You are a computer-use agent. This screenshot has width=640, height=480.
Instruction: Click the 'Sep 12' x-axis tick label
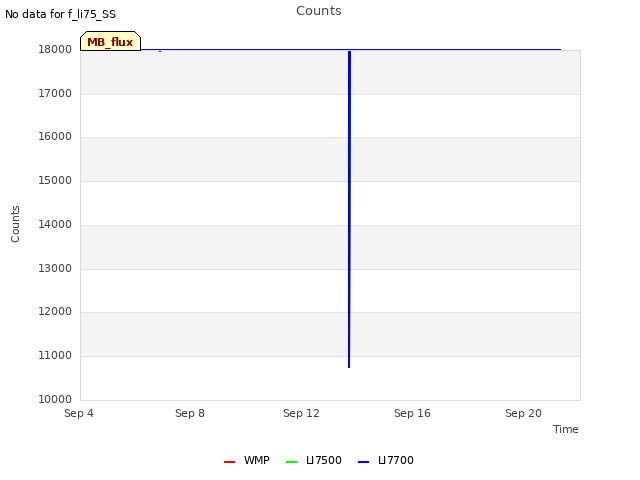301,413
